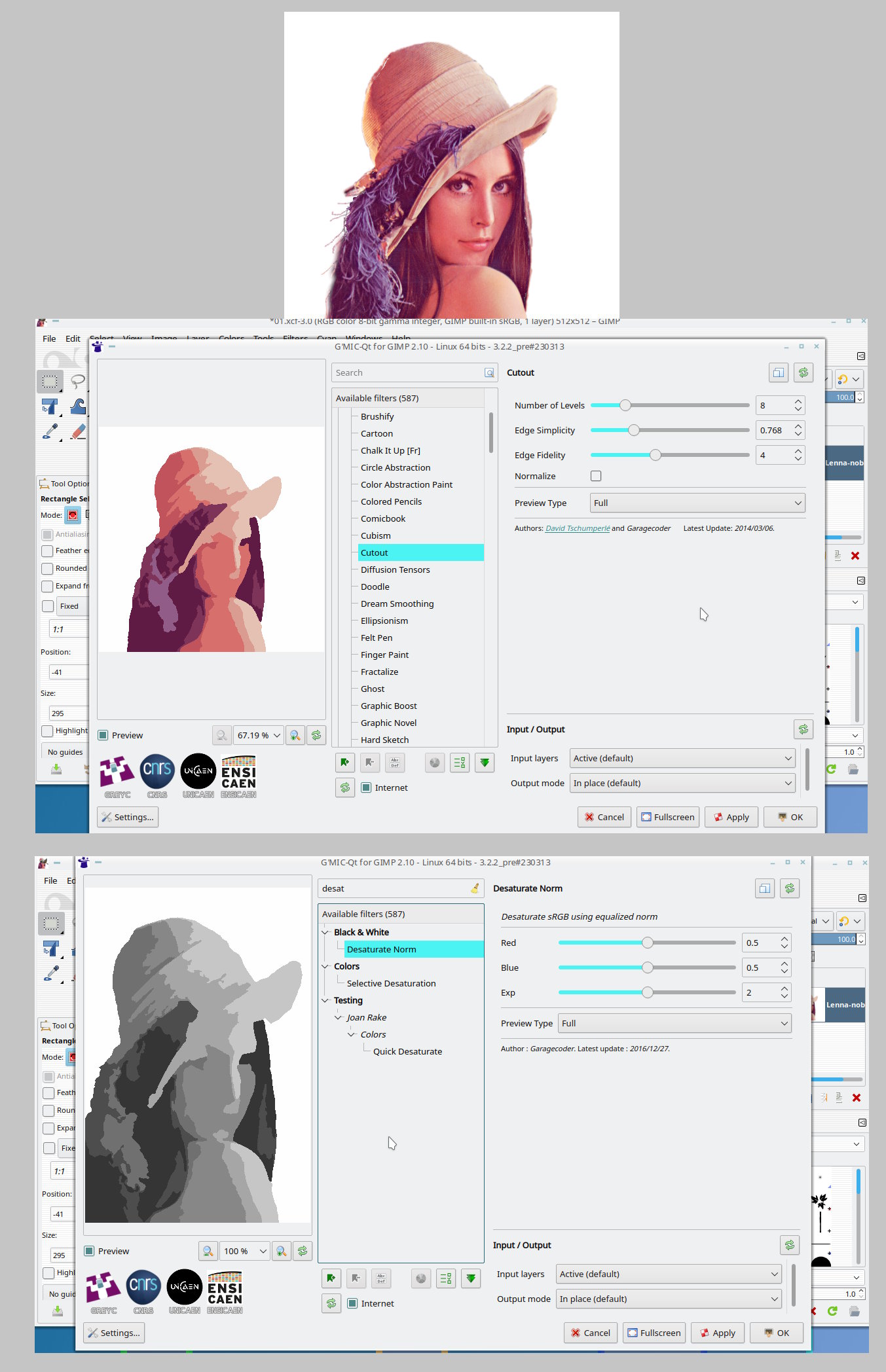Viewport: 886px width, 1372px height.
Task: Open 100 % zoom level dropdown
Action: pyautogui.click(x=245, y=1251)
